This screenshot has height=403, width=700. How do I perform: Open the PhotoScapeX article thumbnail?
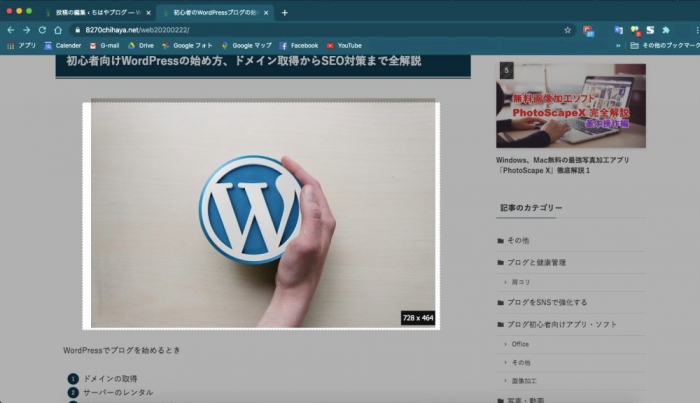coord(571,106)
